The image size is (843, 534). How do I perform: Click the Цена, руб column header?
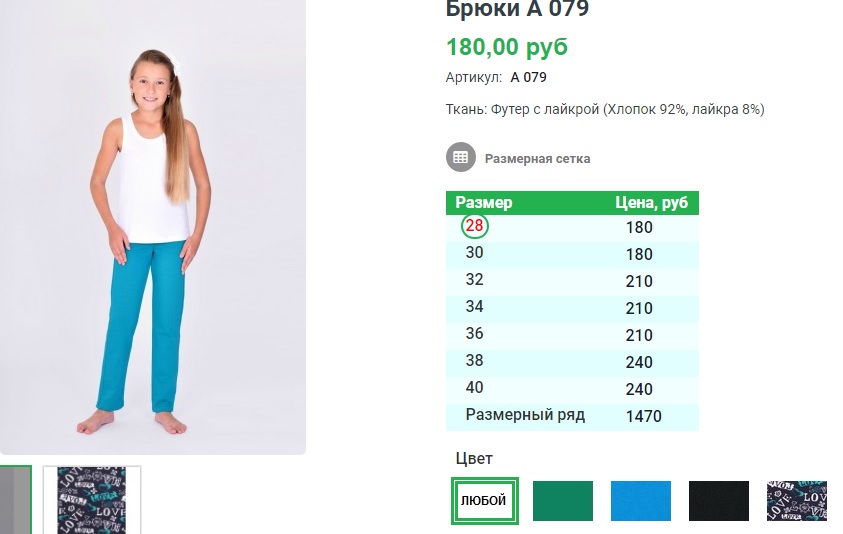pyautogui.click(x=651, y=203)
